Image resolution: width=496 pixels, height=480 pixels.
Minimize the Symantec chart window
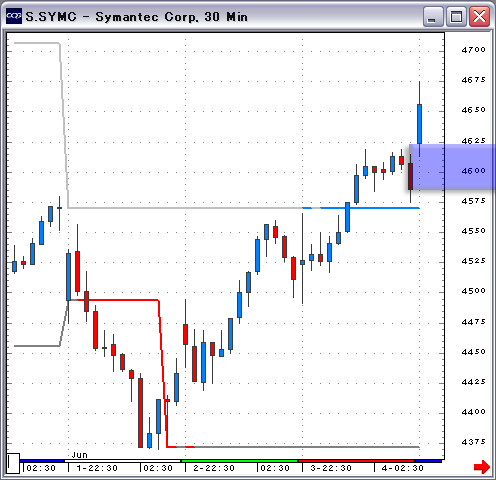(433, 16)
